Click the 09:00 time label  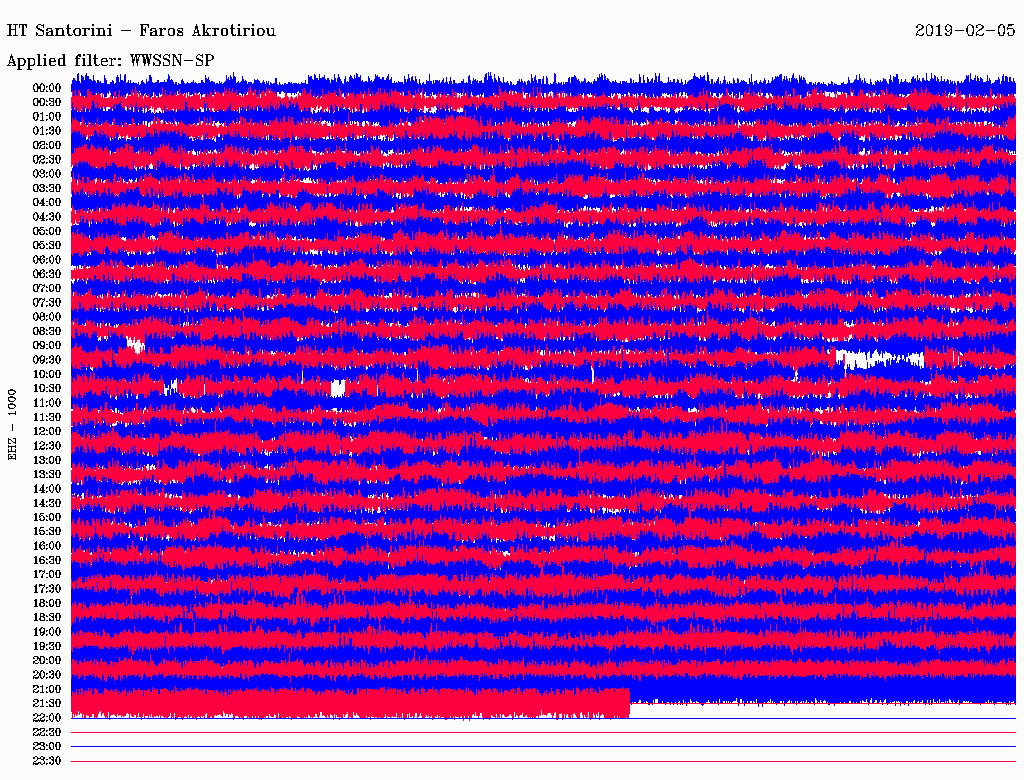(x=47, y=345)
